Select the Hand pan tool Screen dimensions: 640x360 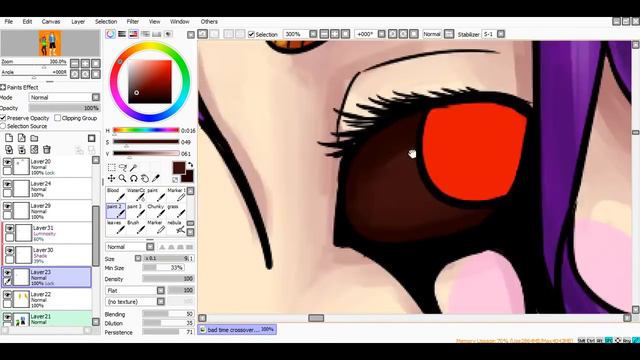pyautogui.click(x=144, y=178)
